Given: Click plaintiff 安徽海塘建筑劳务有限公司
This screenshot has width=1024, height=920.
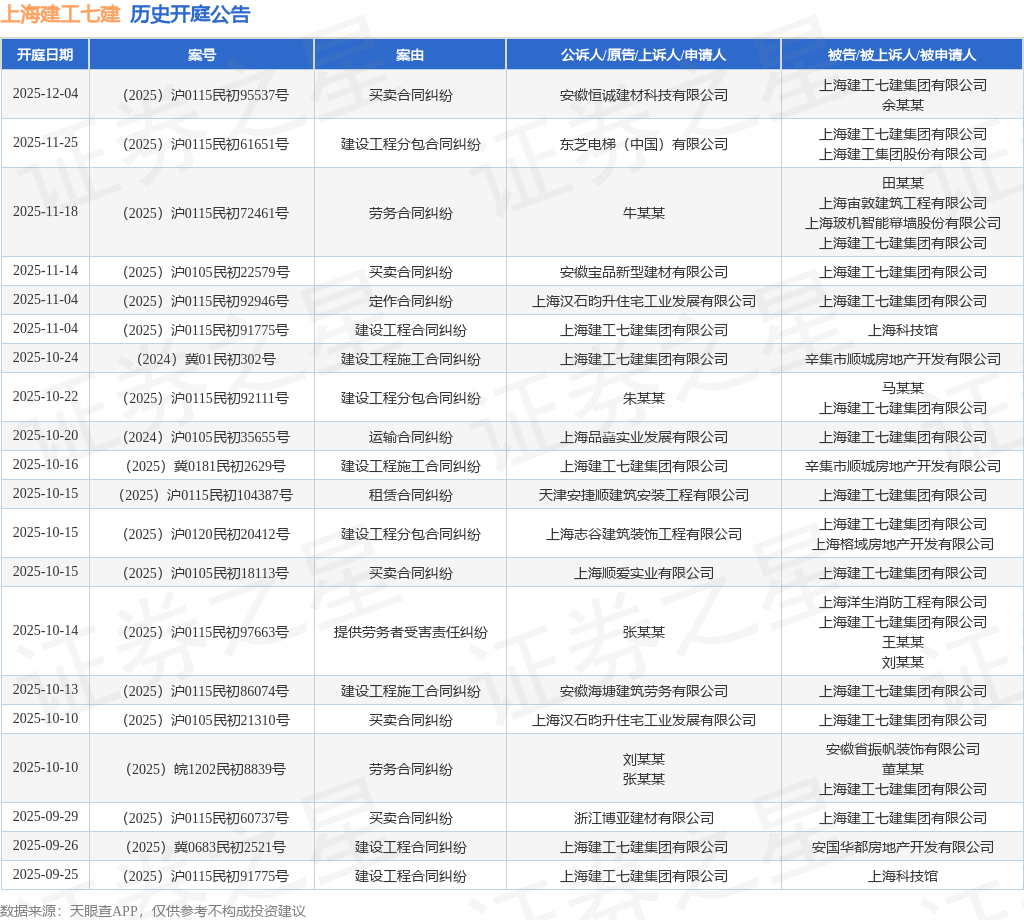Looking at the screenshot, I should tap(644, 691).
